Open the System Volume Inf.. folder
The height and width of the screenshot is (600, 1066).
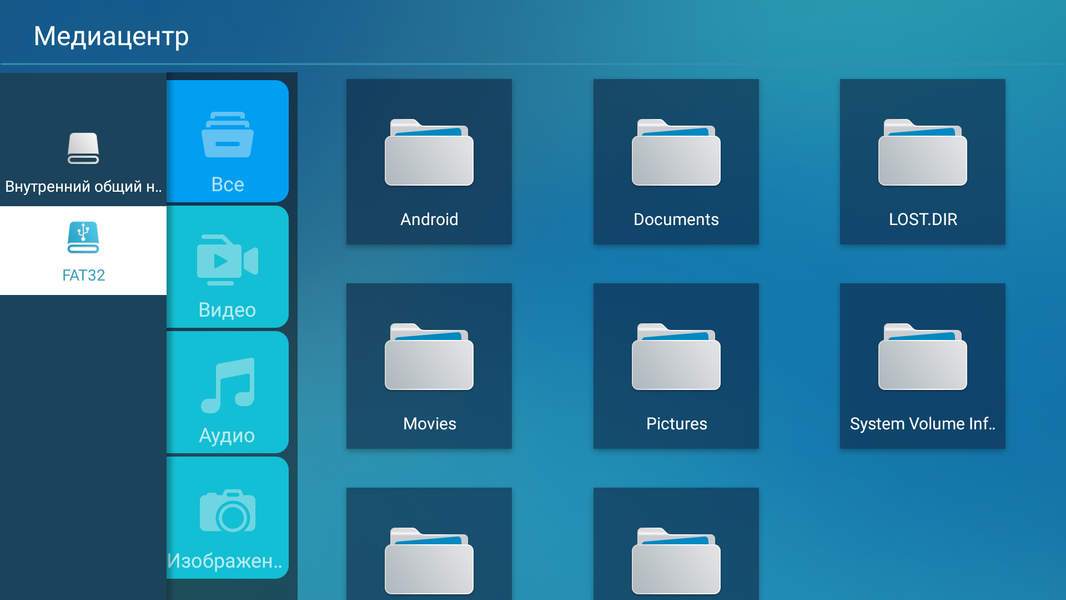pos(923,366)
